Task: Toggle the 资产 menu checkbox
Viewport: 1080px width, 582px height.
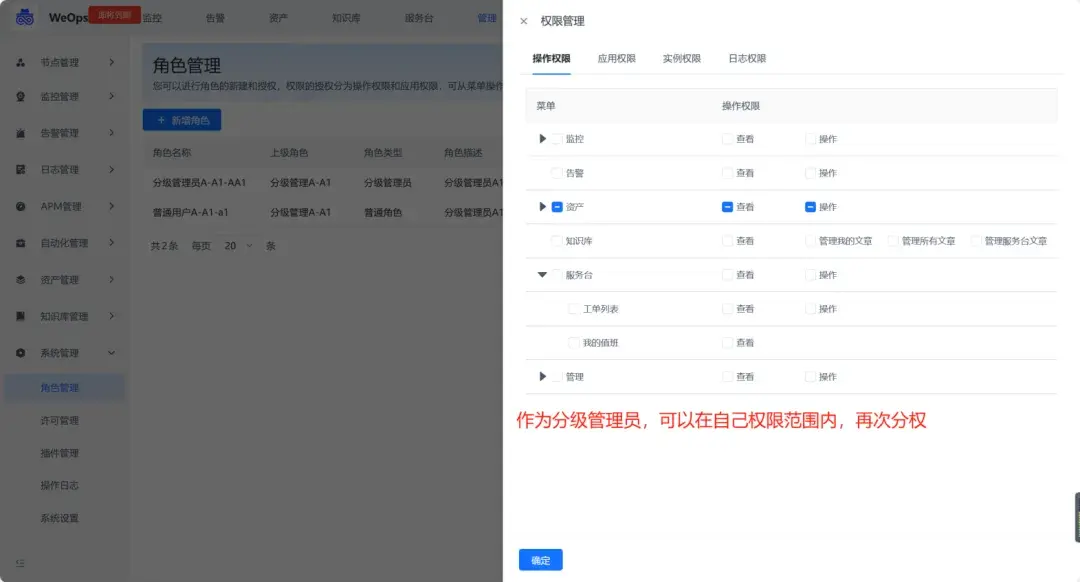Action: (557, 207)
